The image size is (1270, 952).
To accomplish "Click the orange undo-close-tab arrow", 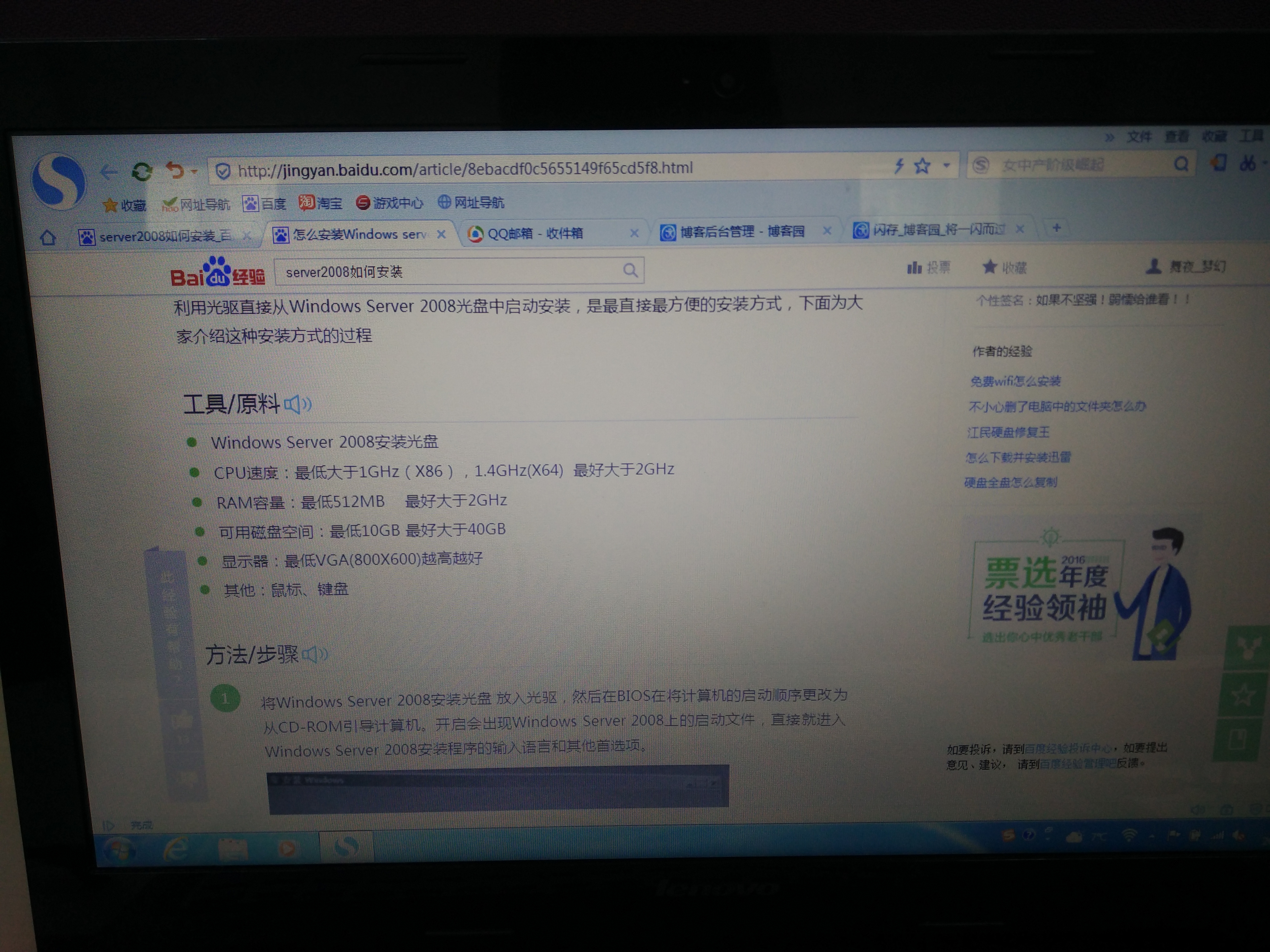I will click(175, 171).
